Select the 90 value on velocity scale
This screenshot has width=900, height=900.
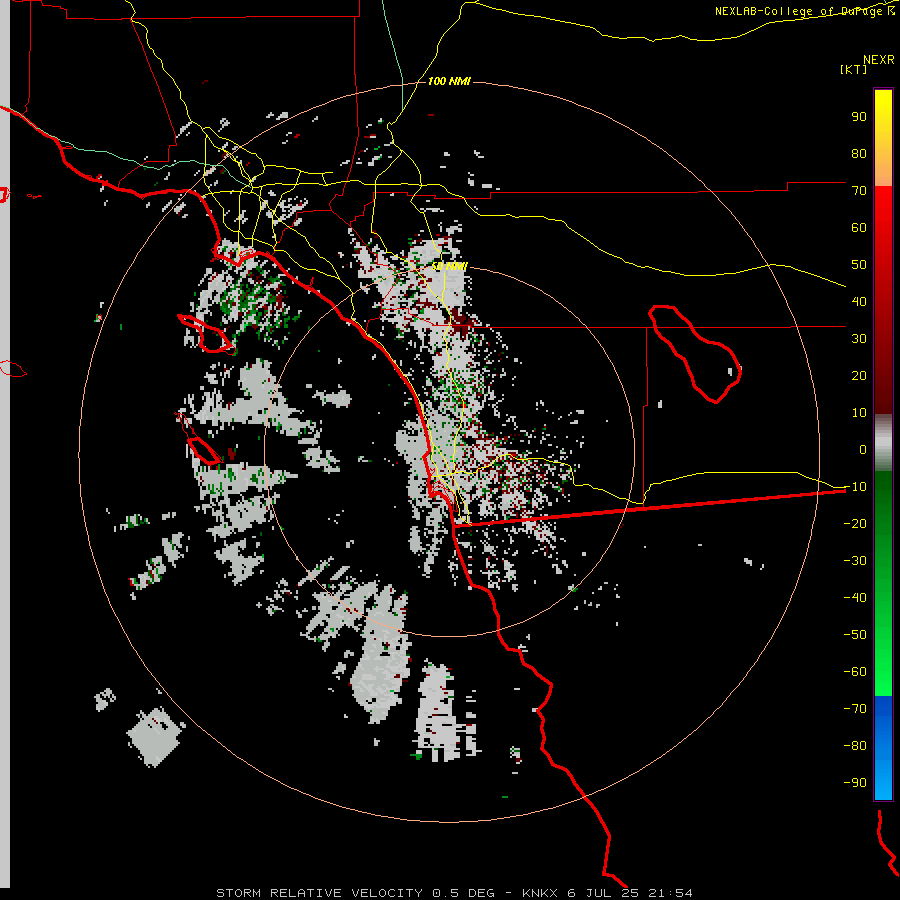[859, 117]
